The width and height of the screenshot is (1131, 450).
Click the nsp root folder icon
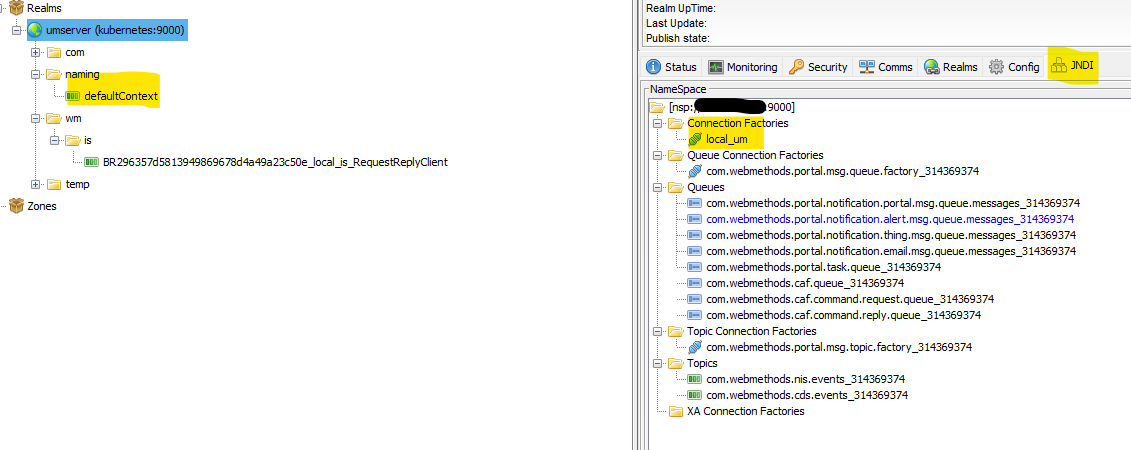[x=656, y=107]
